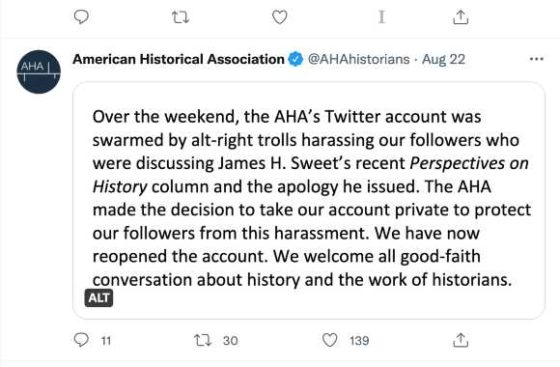Click the 11 replies count
The height and width of the screenshot is (367, 560).
106,341
